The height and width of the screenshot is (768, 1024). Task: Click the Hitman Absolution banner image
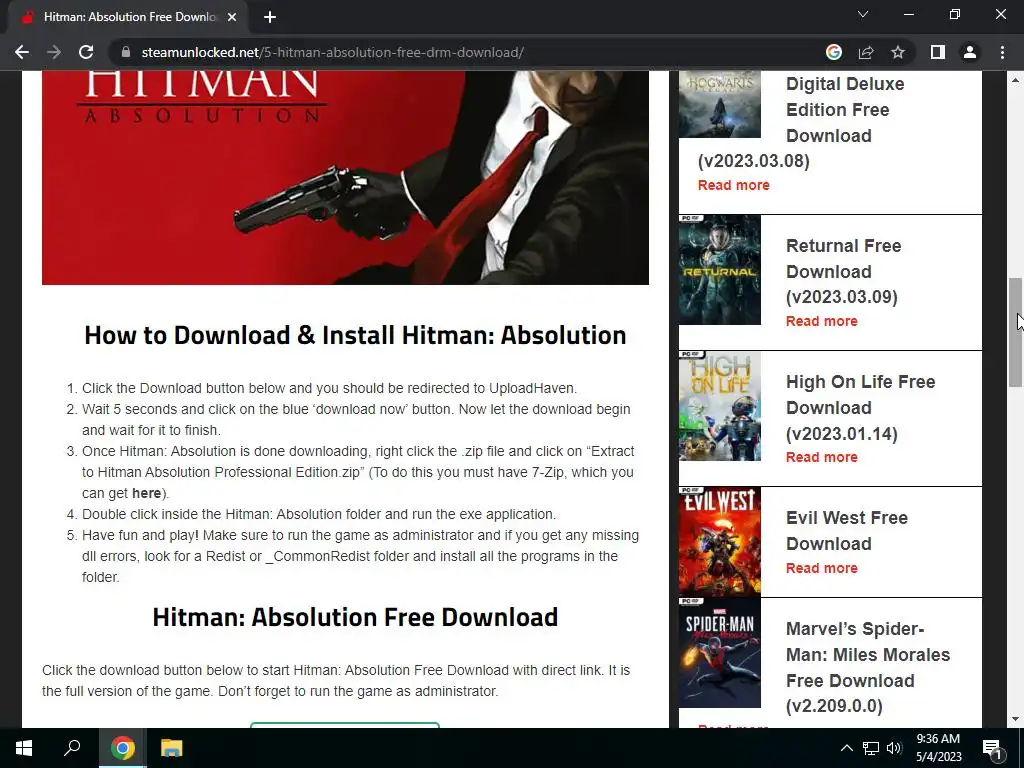[x=345, y=178]
